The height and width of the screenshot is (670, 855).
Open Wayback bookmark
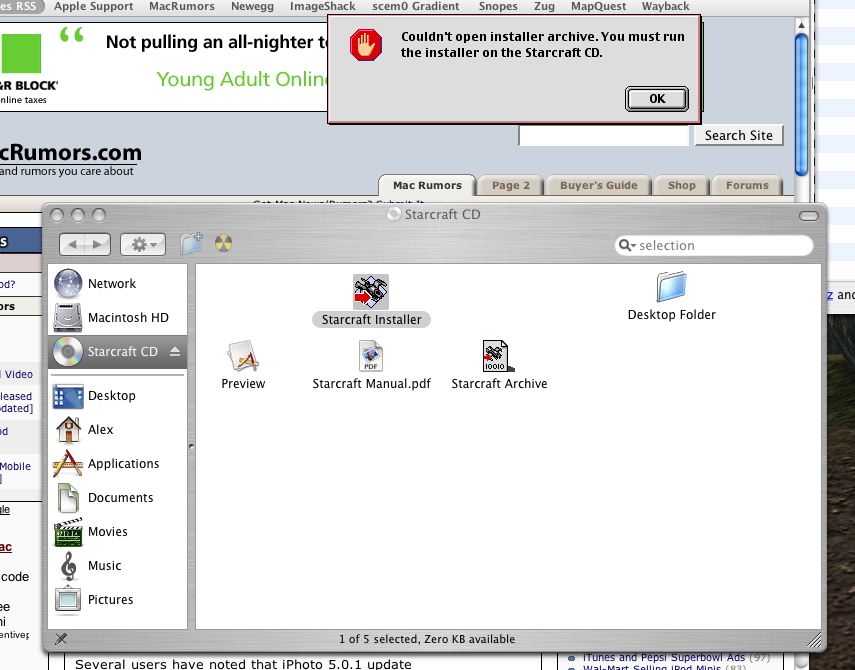(666, 7)
